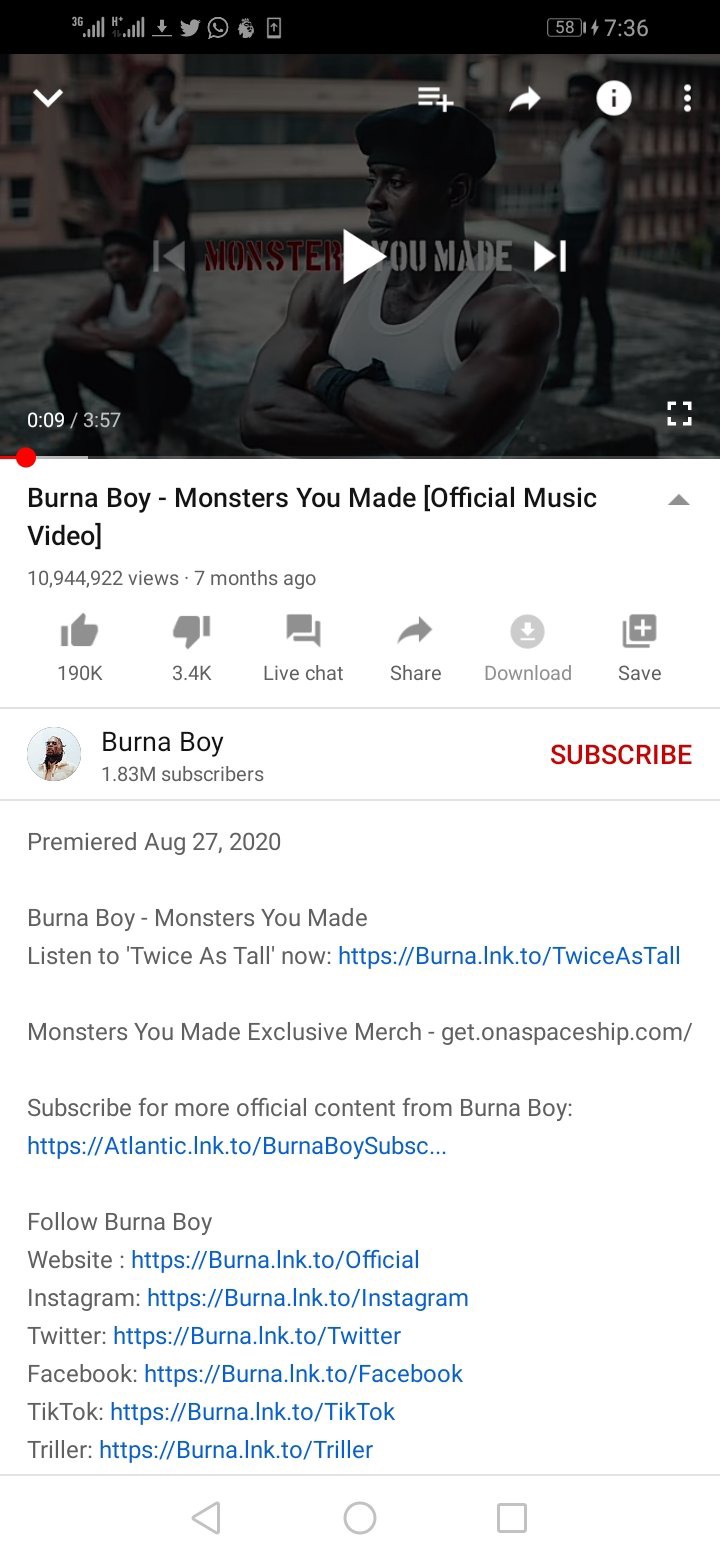Open the three-dot more options menu
The image size is (720, 1560).
[x=687, y=98]
